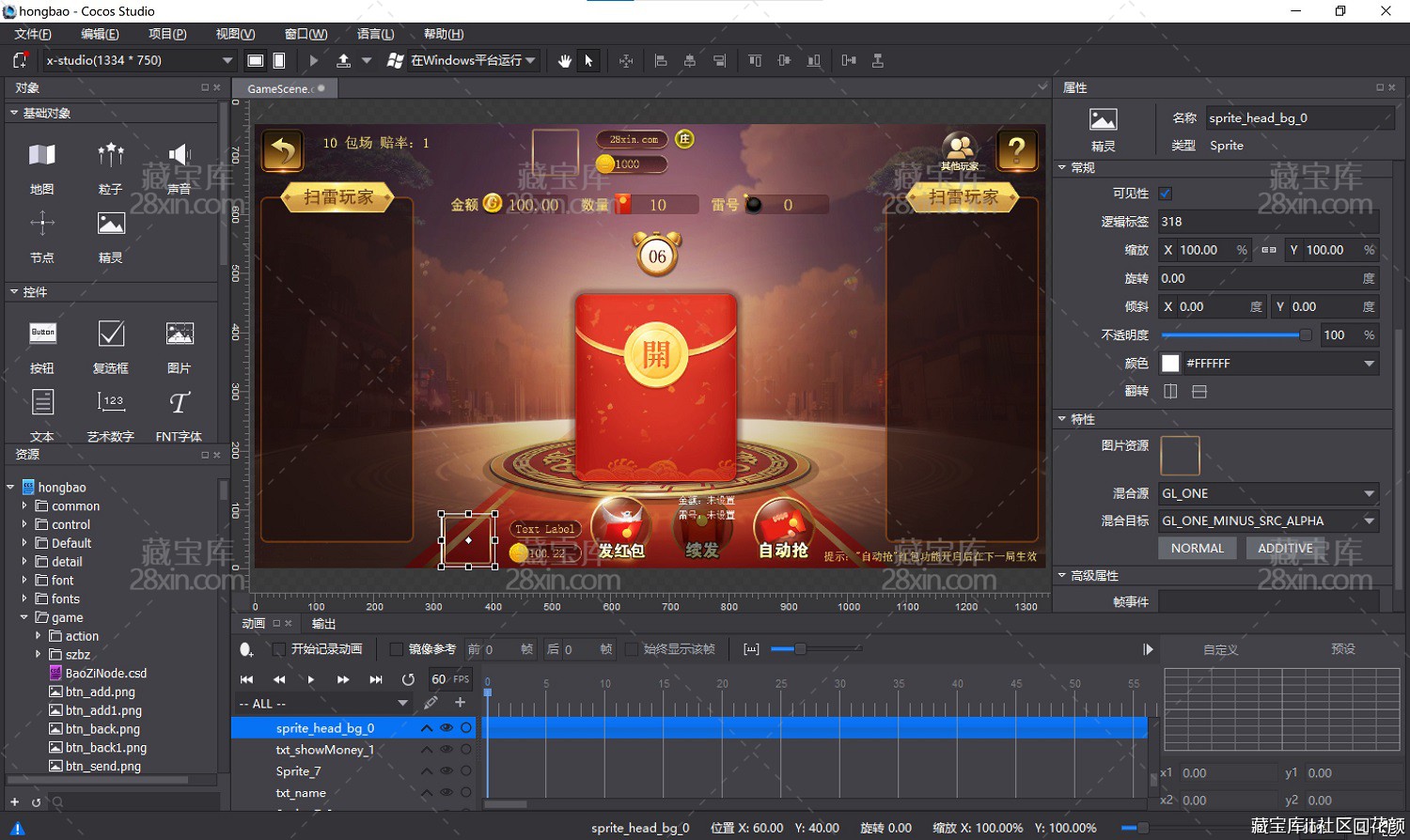
Task: Hide the txt_showMoney_1 layer with eye icon
Action: [x=446, y=750]
